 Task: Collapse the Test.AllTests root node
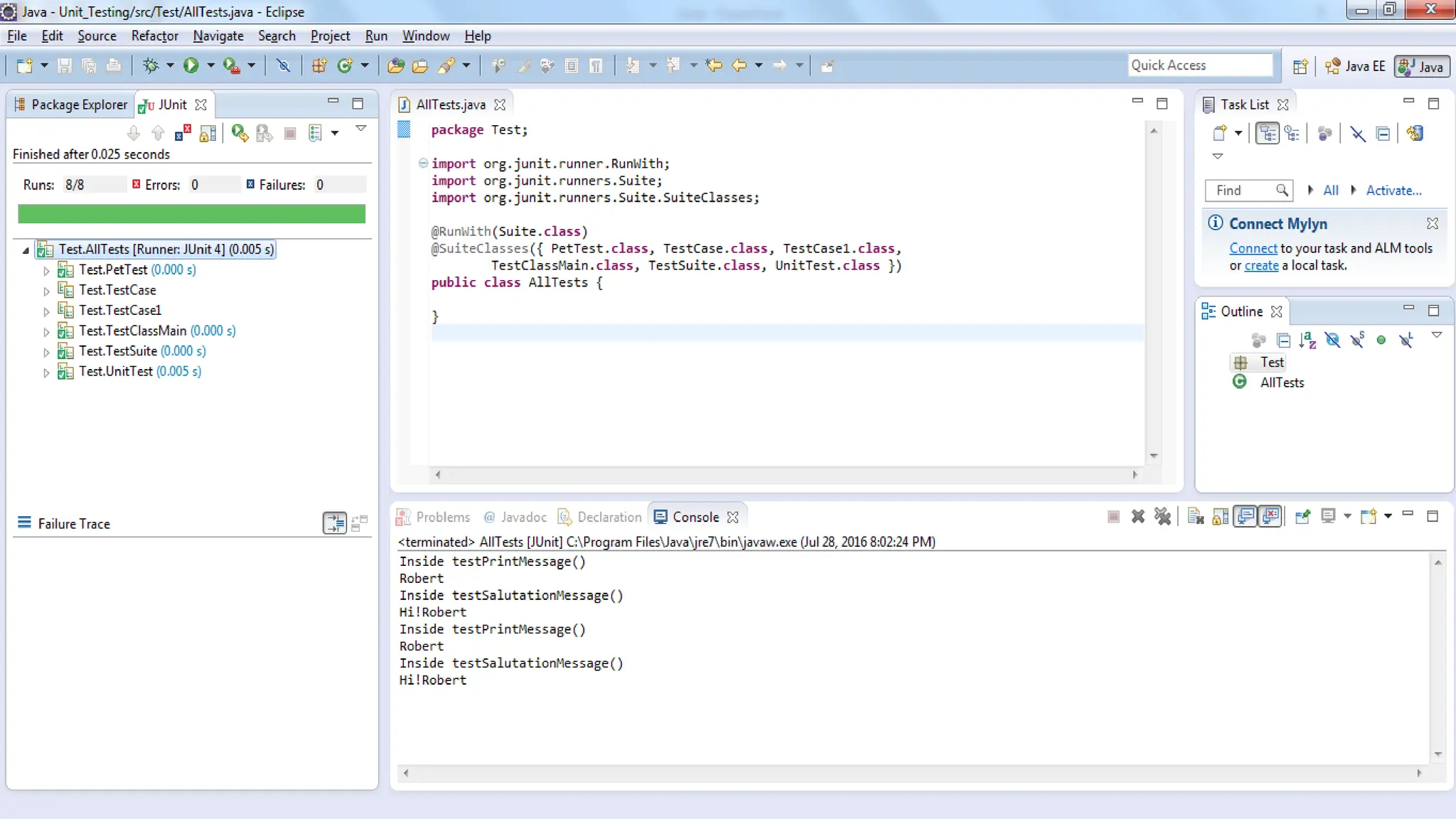point(26,250)
